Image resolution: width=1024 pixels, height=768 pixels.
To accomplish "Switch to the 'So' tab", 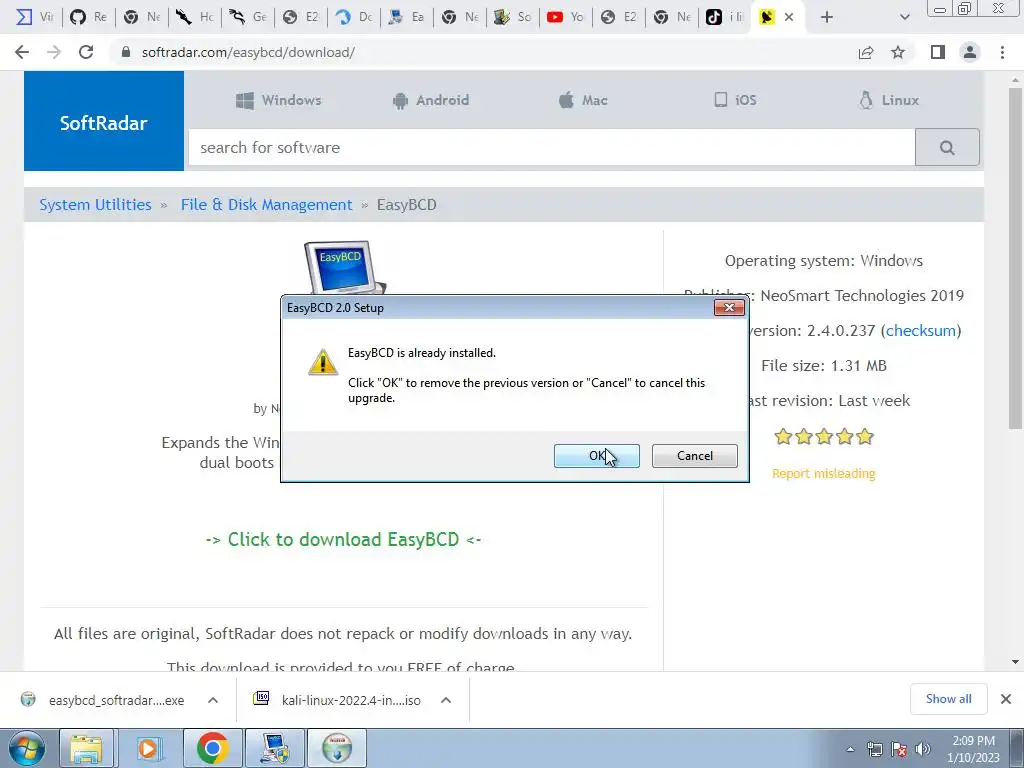I will coord(513,17).
